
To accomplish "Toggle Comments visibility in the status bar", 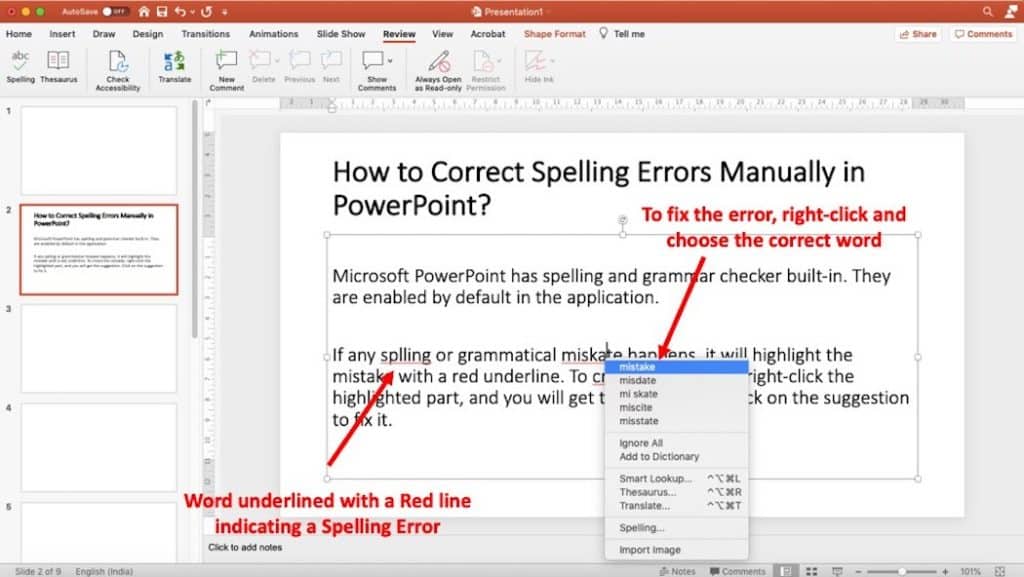I will coord(737,571).
